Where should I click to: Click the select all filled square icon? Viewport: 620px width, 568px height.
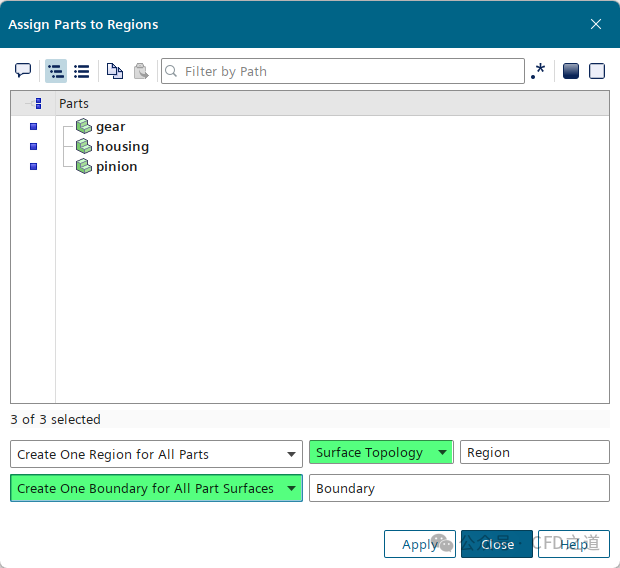coord(571,71)
